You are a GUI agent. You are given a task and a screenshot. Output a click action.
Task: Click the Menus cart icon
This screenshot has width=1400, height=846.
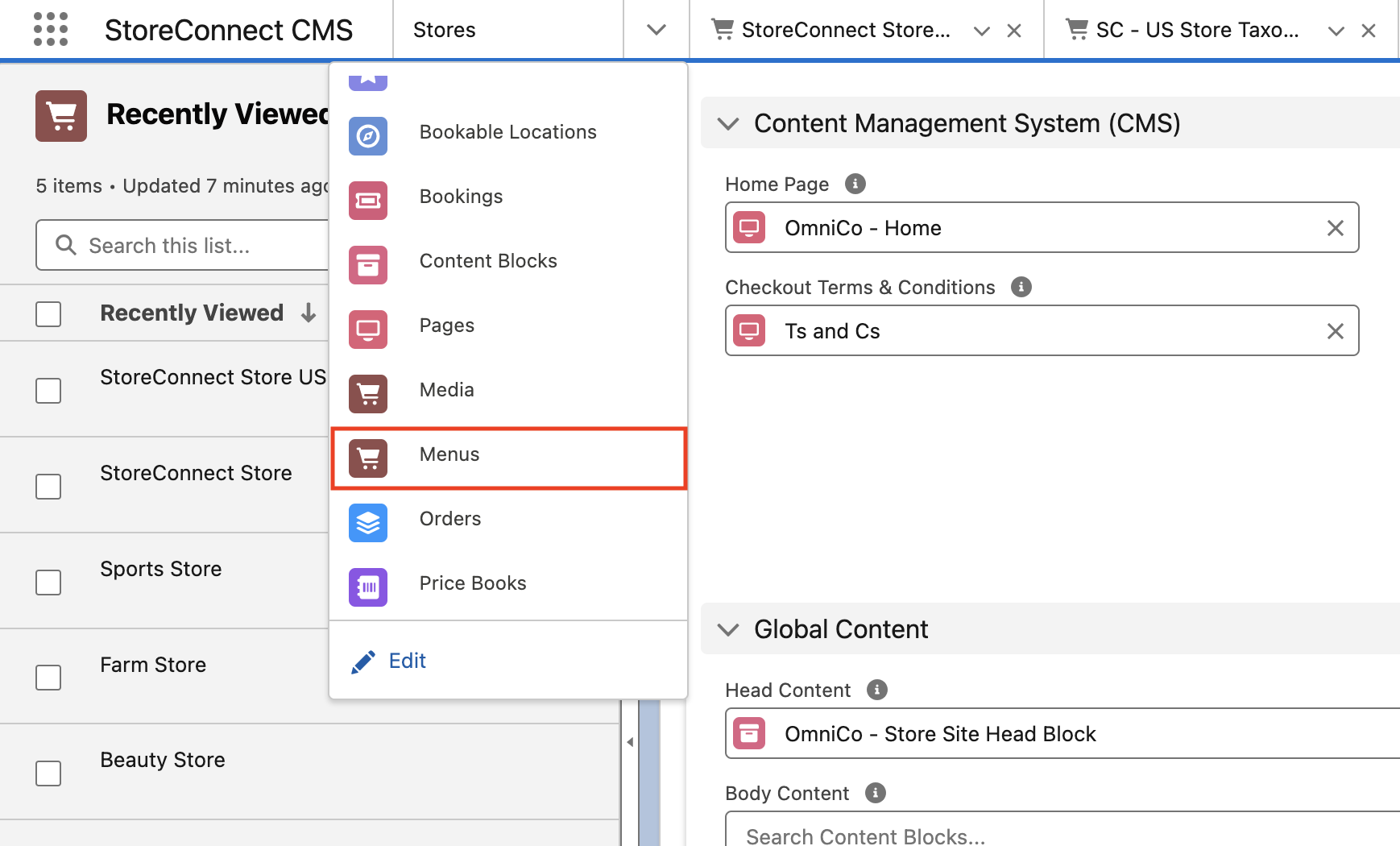click(x=368, y=458)
